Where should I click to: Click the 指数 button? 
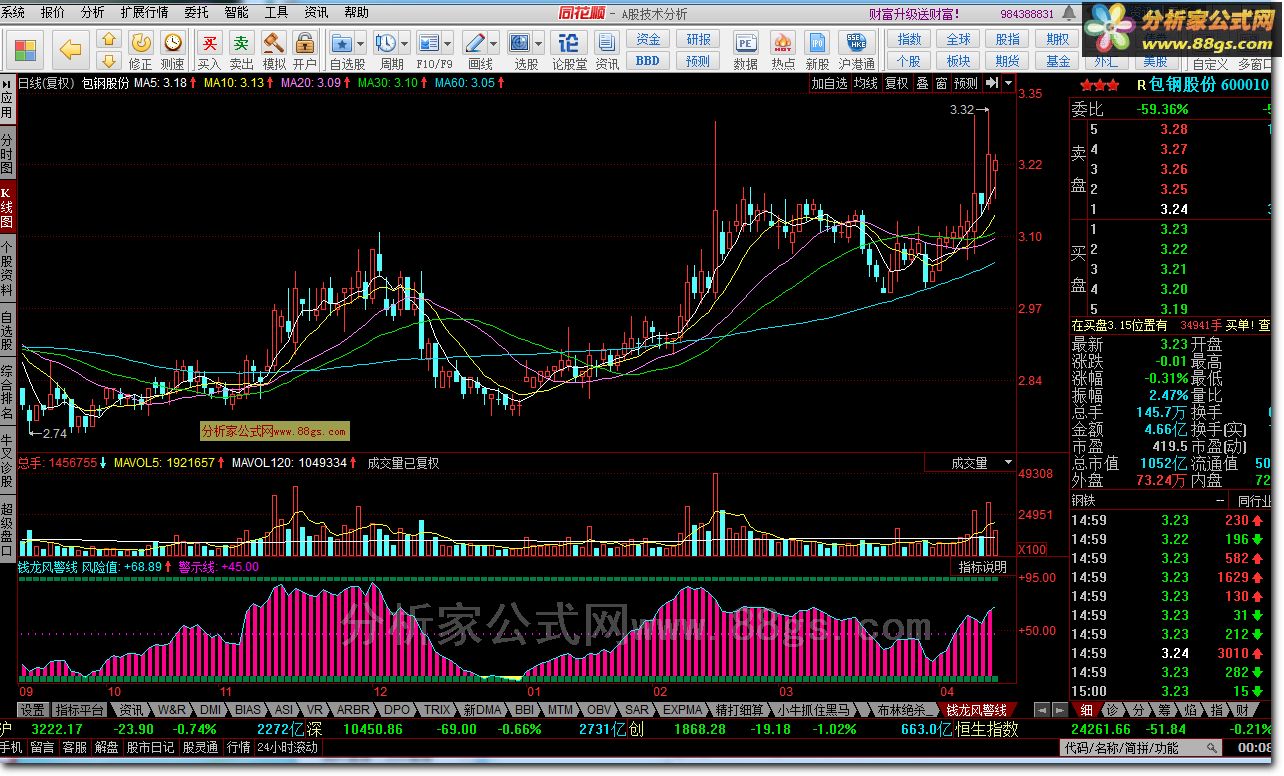point(909,39)
